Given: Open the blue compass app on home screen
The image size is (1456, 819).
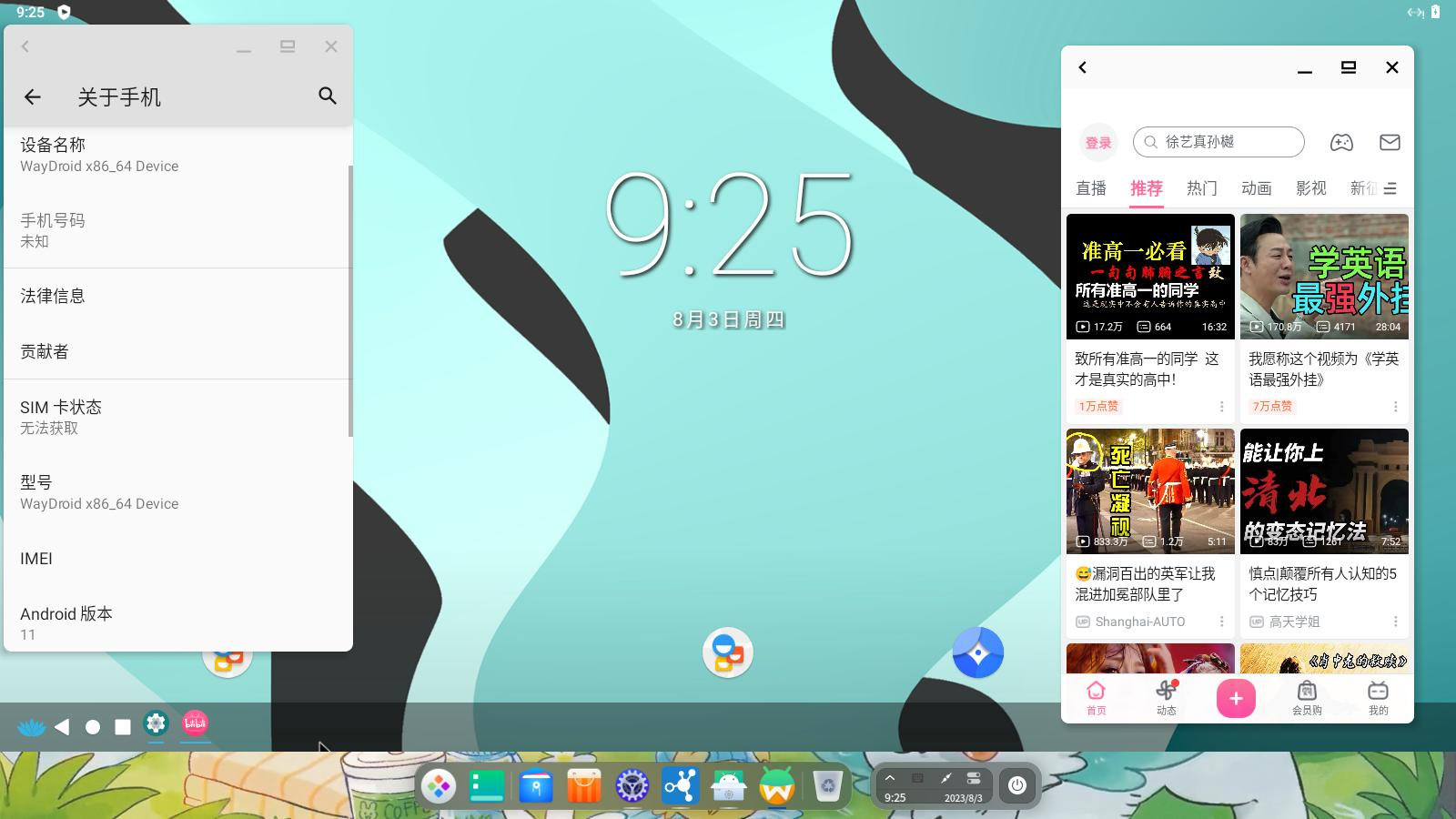Looking at the screenshot, I should 978,652.
